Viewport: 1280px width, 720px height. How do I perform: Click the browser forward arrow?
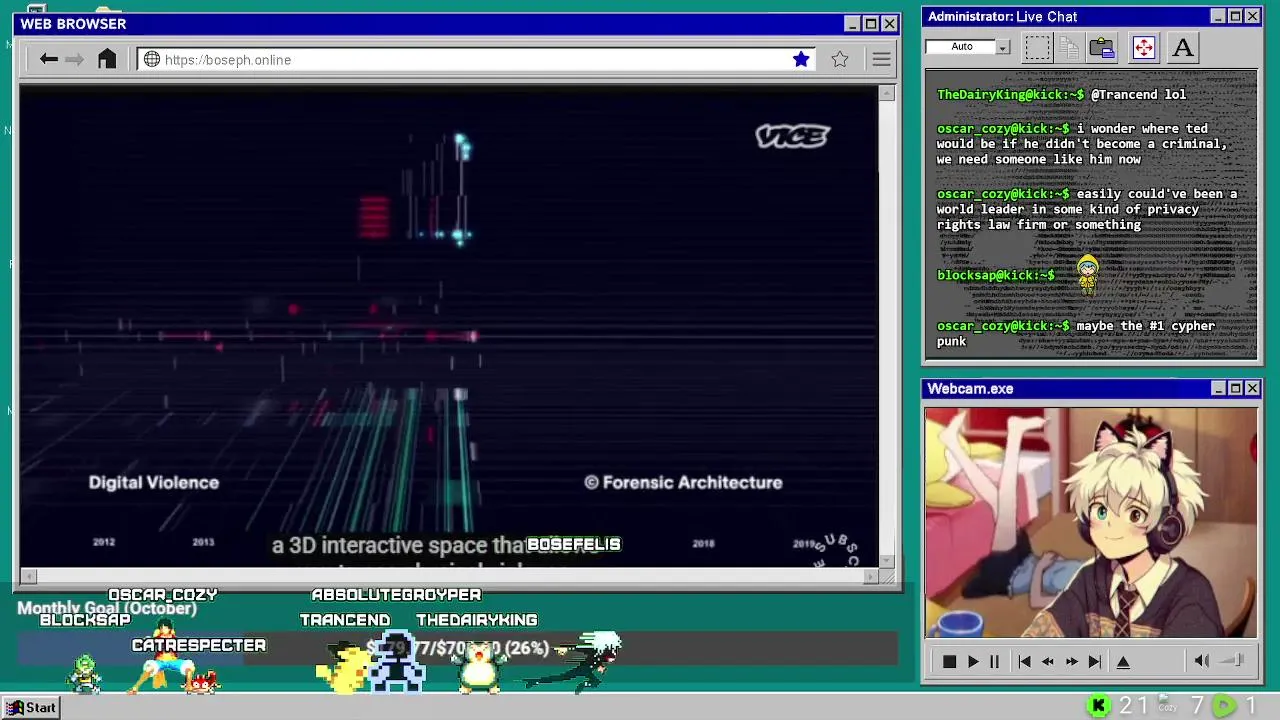coord(75,59)
